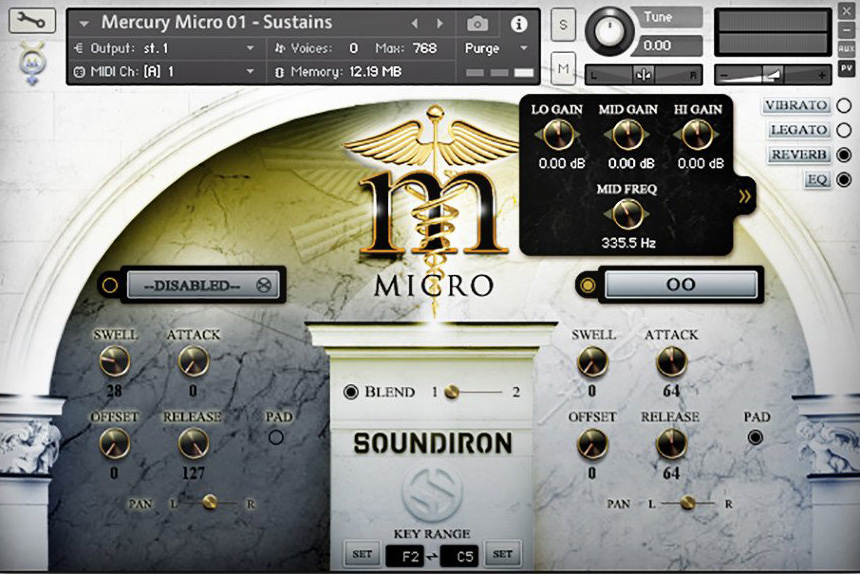Open the MIDI Ch dropdown
Image resolution: width=860 pixels, height=574 pixels.
pos(165,71)
